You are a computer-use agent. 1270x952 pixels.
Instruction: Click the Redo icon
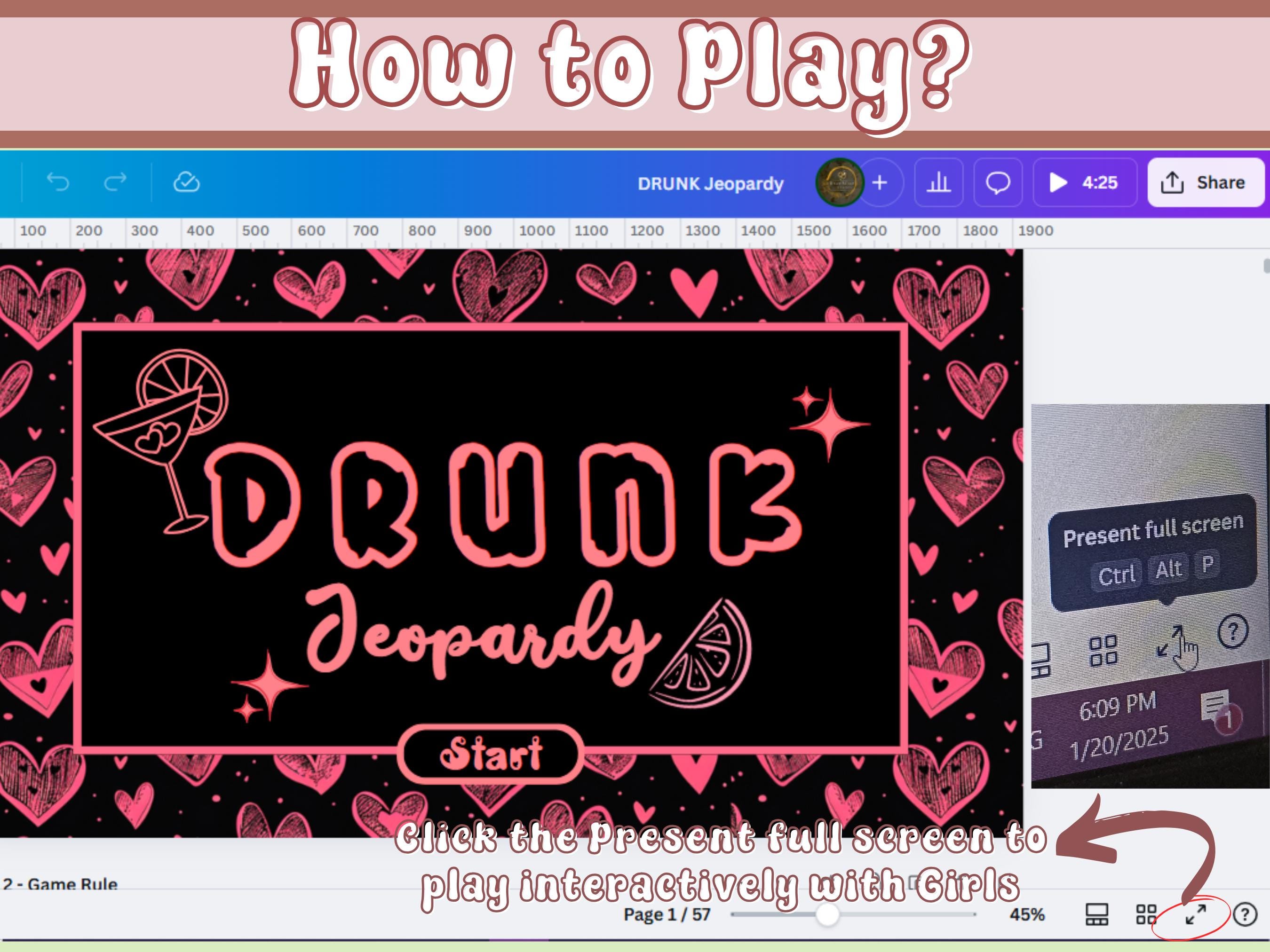point(114,182)
